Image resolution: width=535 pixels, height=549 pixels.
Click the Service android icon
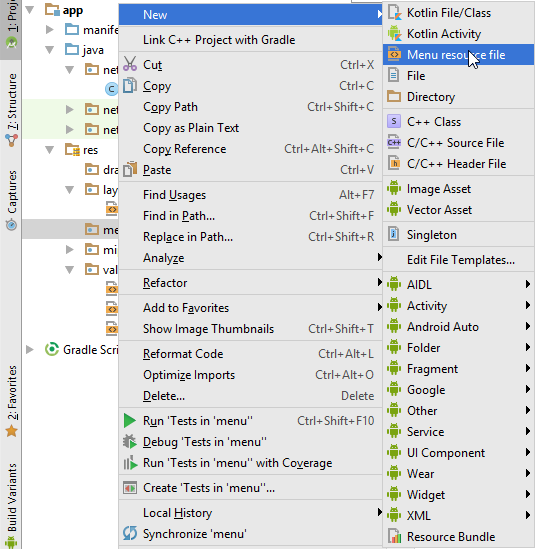[394, 431]
